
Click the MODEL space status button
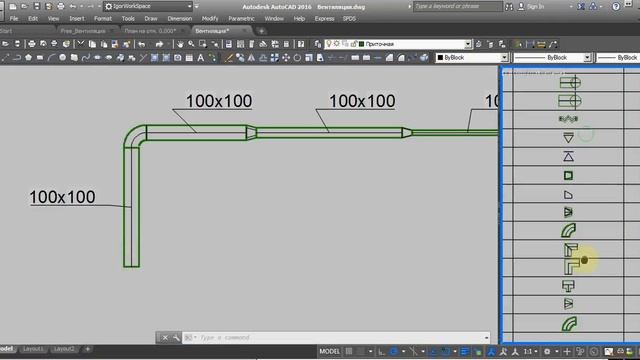click(329, 351)
